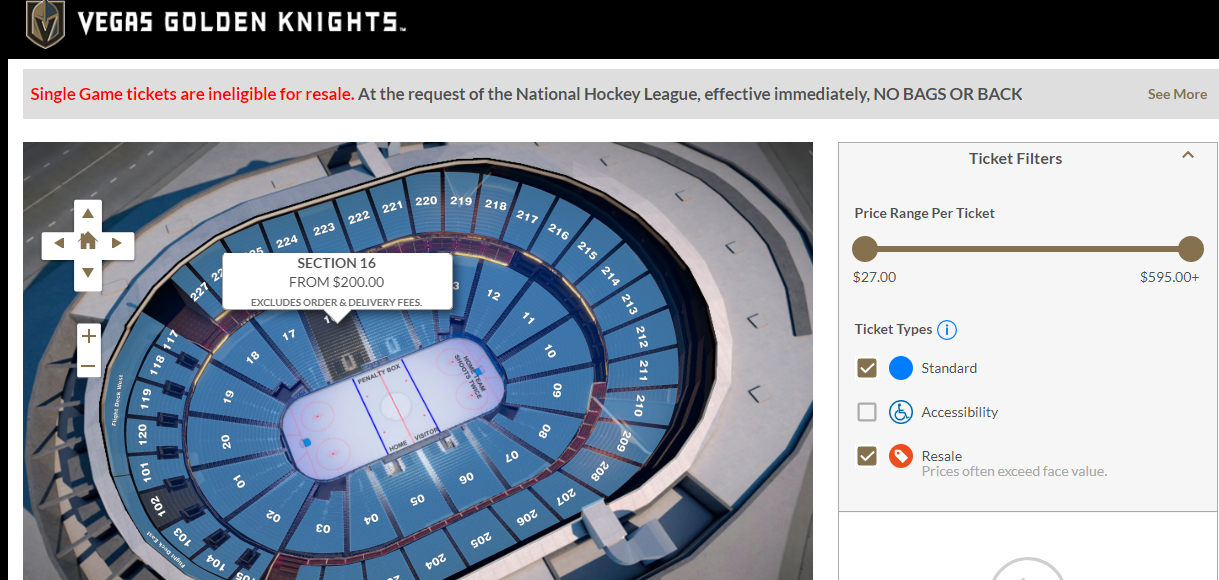Zoom in on the seat map

89,336
